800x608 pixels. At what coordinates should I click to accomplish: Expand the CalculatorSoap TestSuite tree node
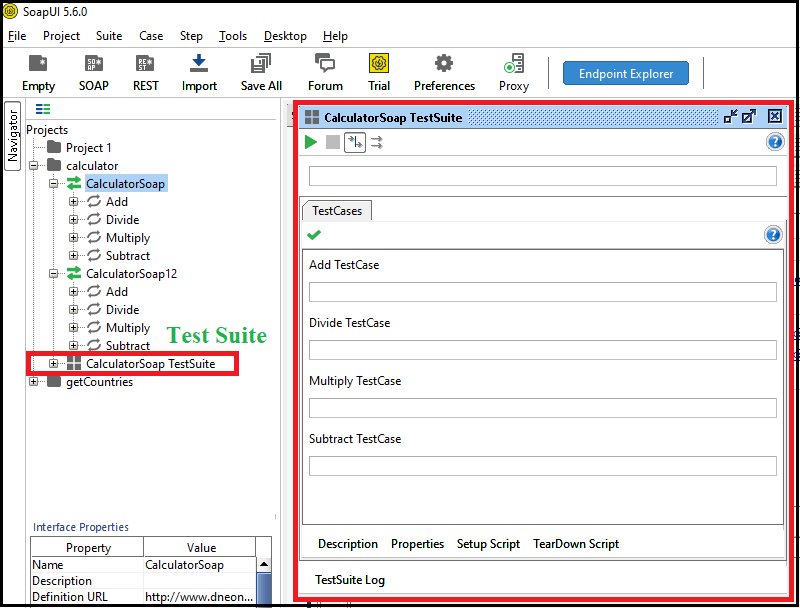(x=54, y=363)
